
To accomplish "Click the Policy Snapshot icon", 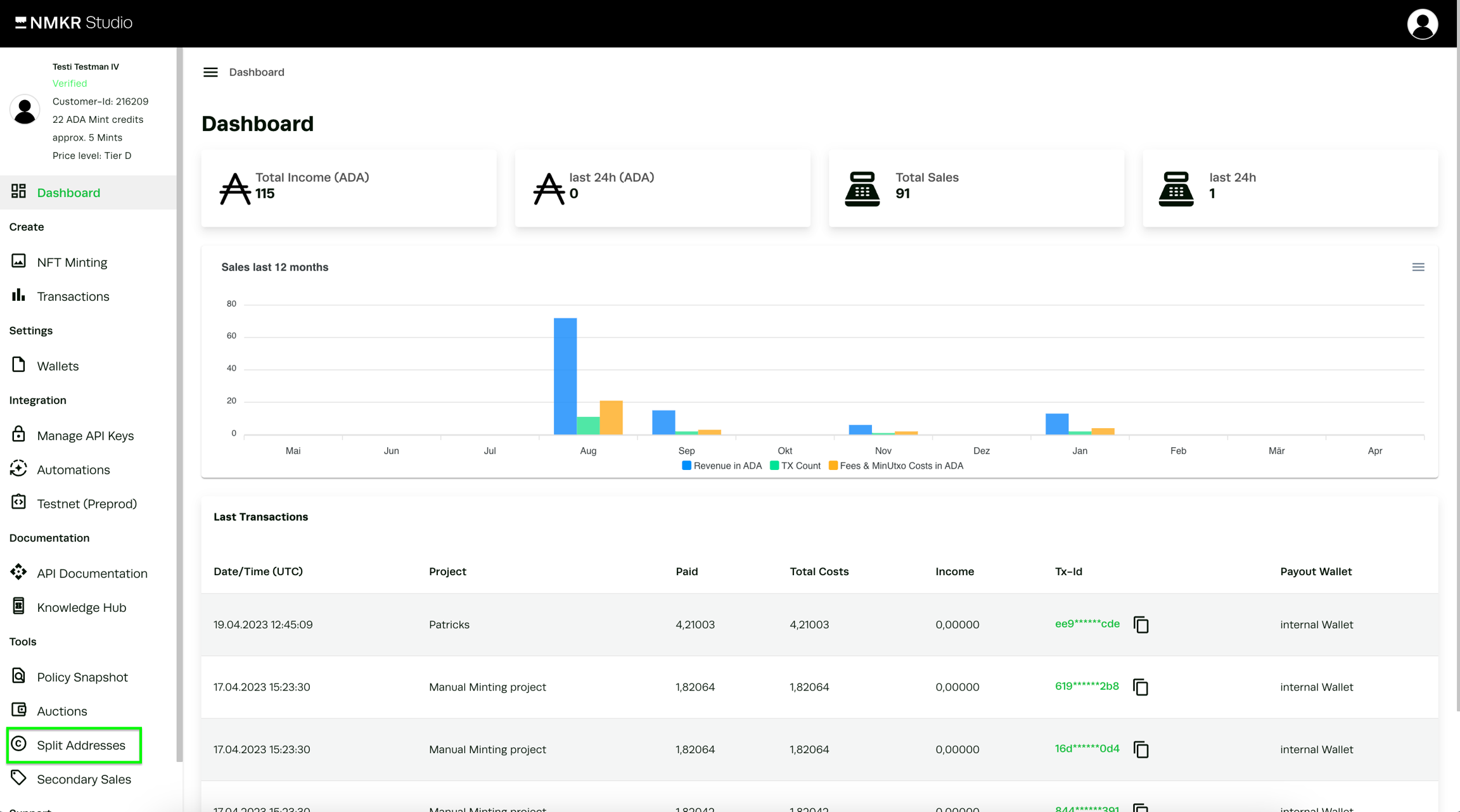I will 18,676.
